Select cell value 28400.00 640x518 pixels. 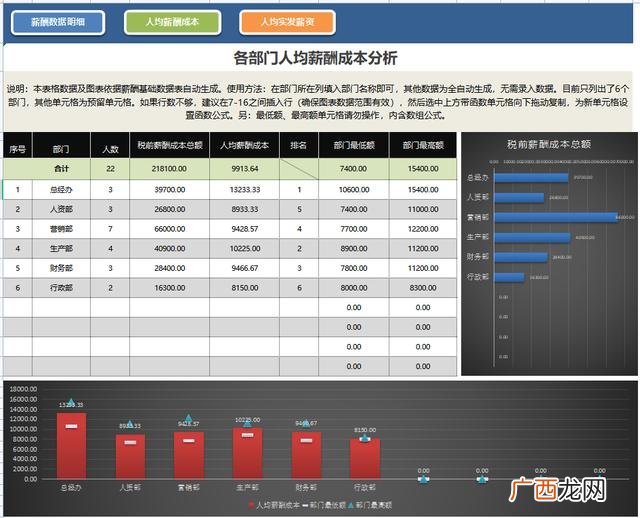[170, 268]
